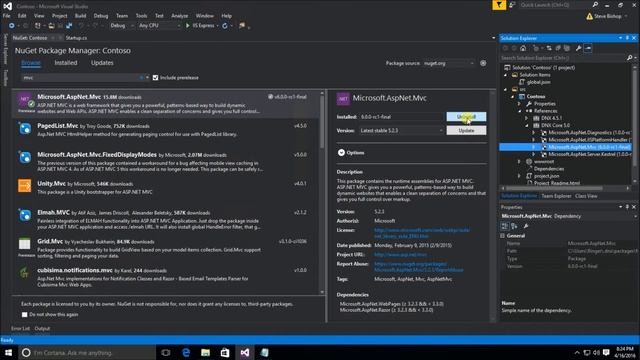This screenshot has height=360, width=640.
Task: Click the browser refresh toolbar icon
Action: click(224, 26)
